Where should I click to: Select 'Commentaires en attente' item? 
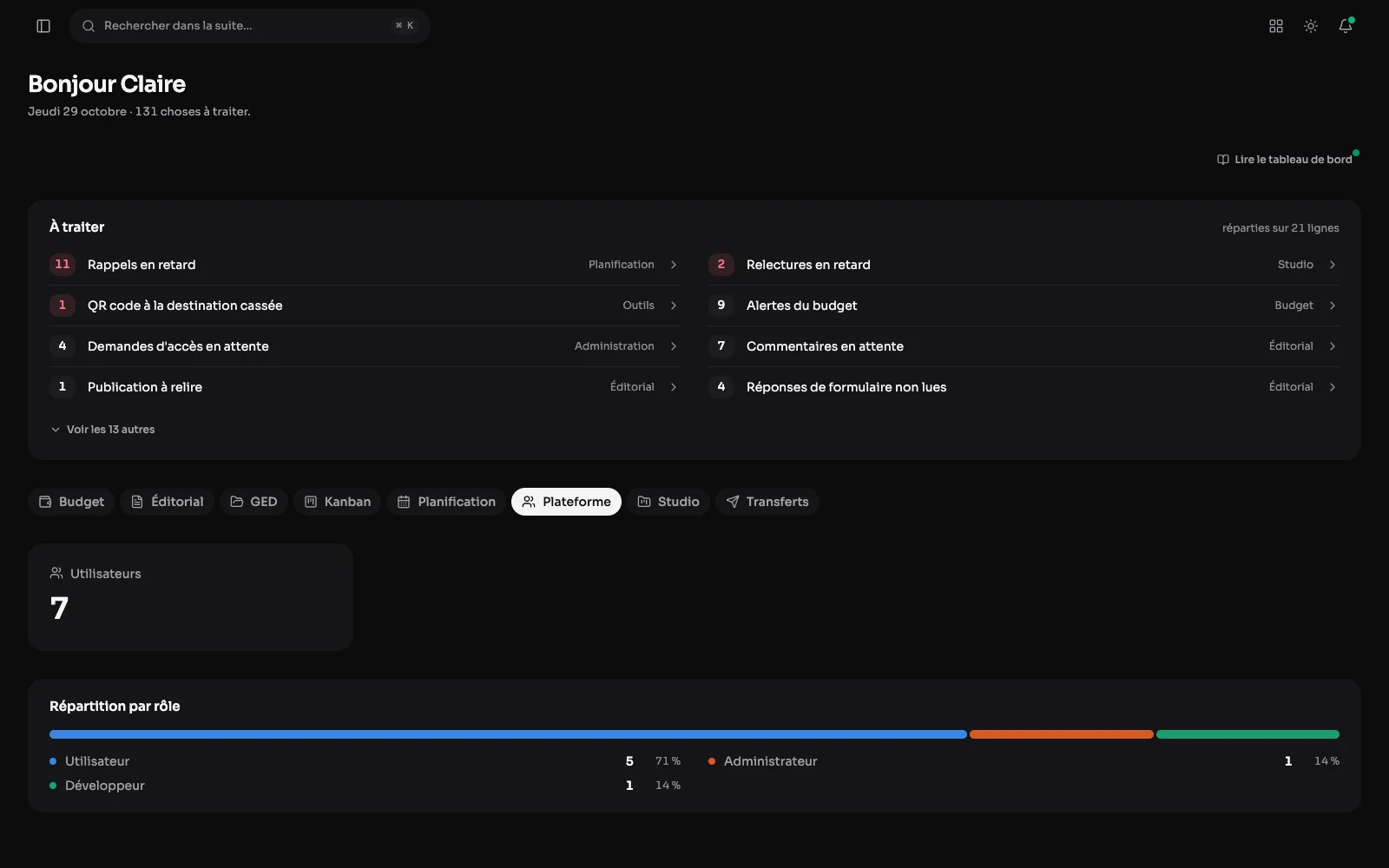(x=1024, y=346)
